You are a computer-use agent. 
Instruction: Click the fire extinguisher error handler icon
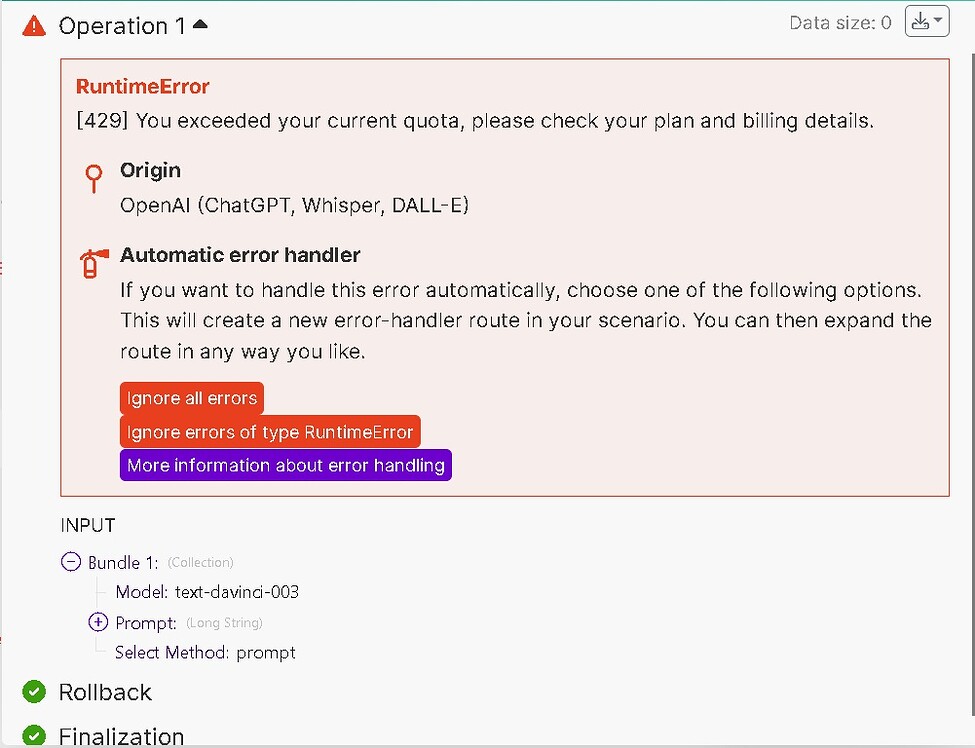[x=92, y=263]
